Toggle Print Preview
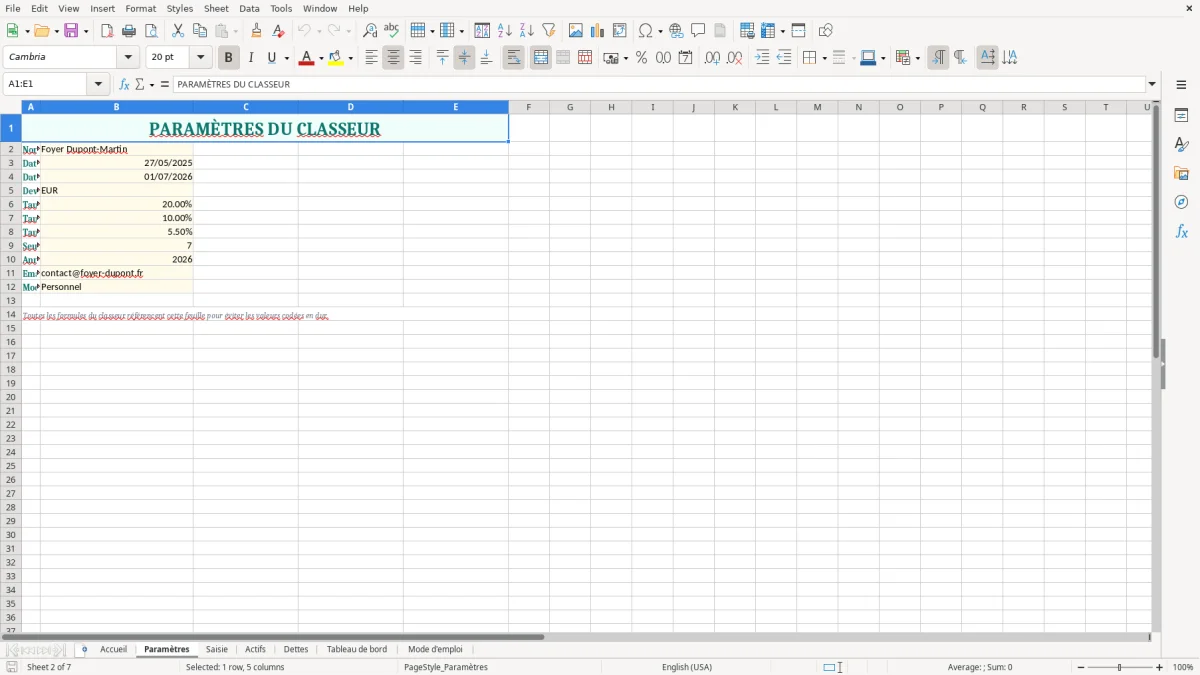The image size is (1200, 675). coord(151,31)
